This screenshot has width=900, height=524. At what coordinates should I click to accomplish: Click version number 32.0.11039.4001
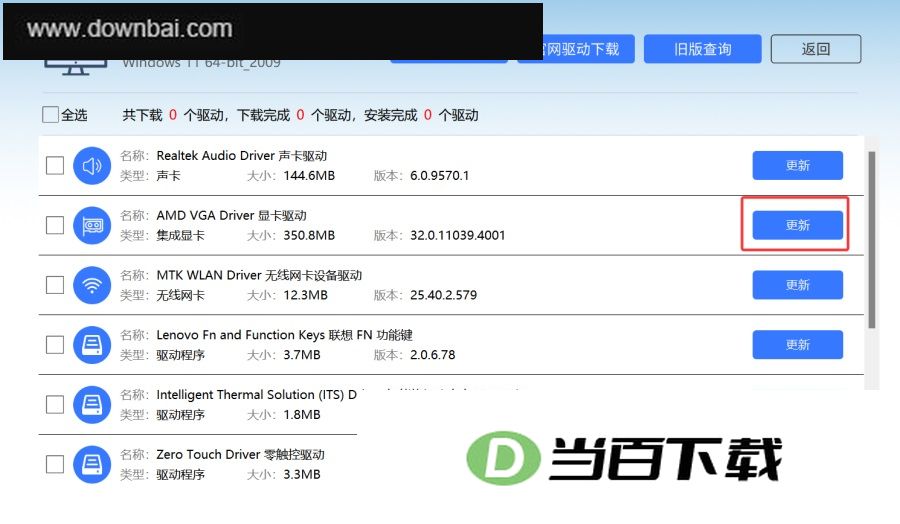pos(457,235)
